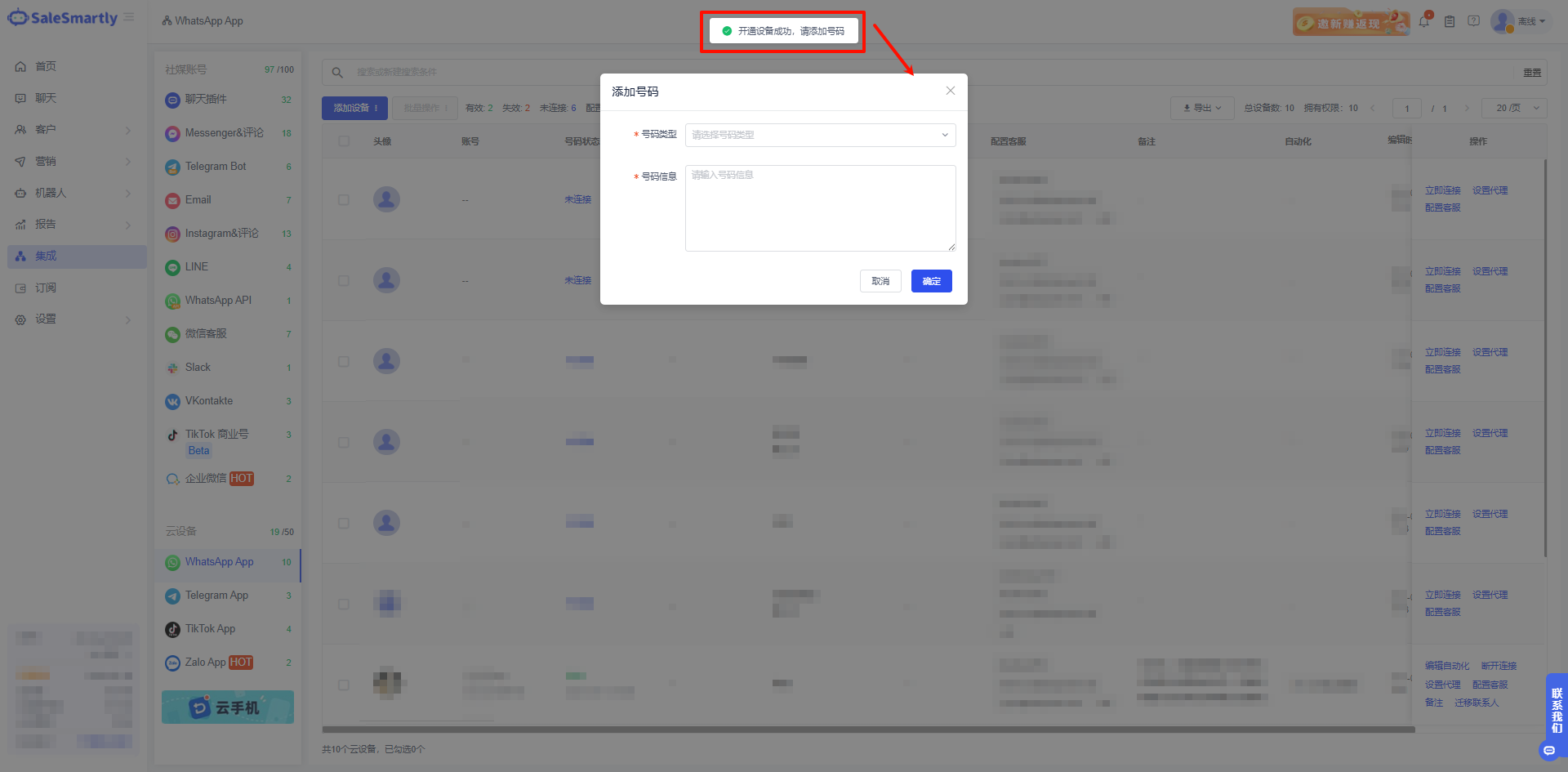Toggle the select-all checkbox in table header

[x=344, y=141]
